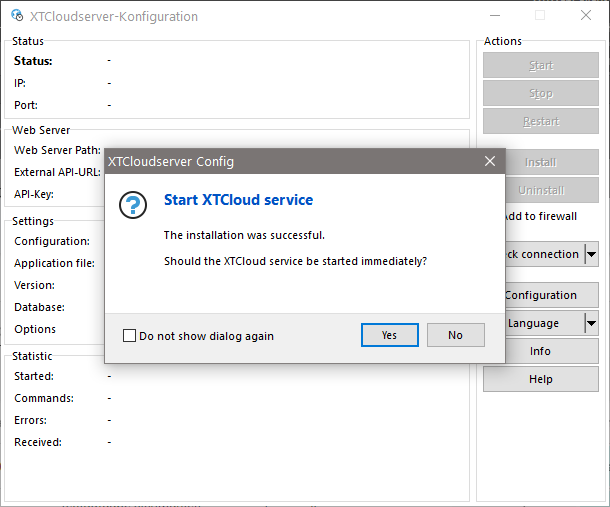Image resolution: width=610 pixels, height=507 pixels.
Task: Expand the Language dropdown arrow
Action: [592, 323]
